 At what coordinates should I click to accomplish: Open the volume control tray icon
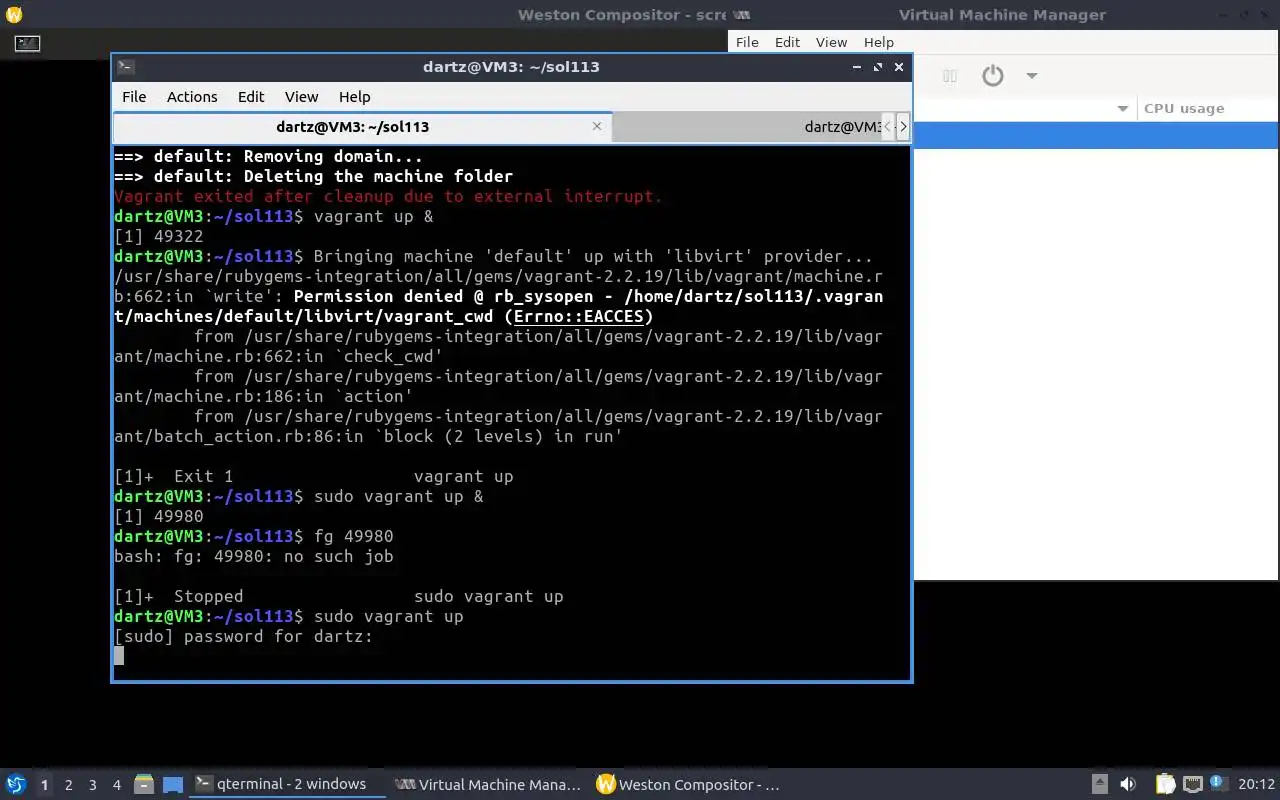[x=1128, y=784]
